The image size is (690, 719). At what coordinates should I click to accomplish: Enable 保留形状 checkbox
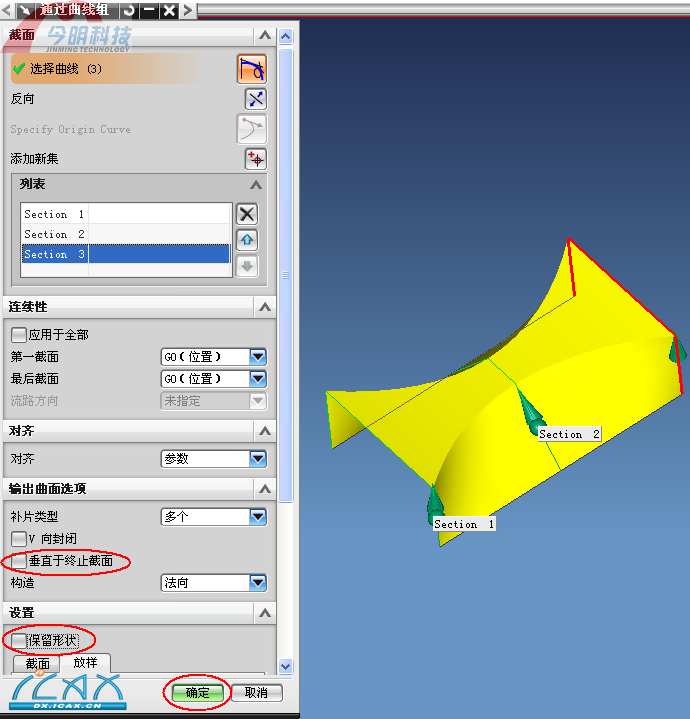click(x=19, y=641)
